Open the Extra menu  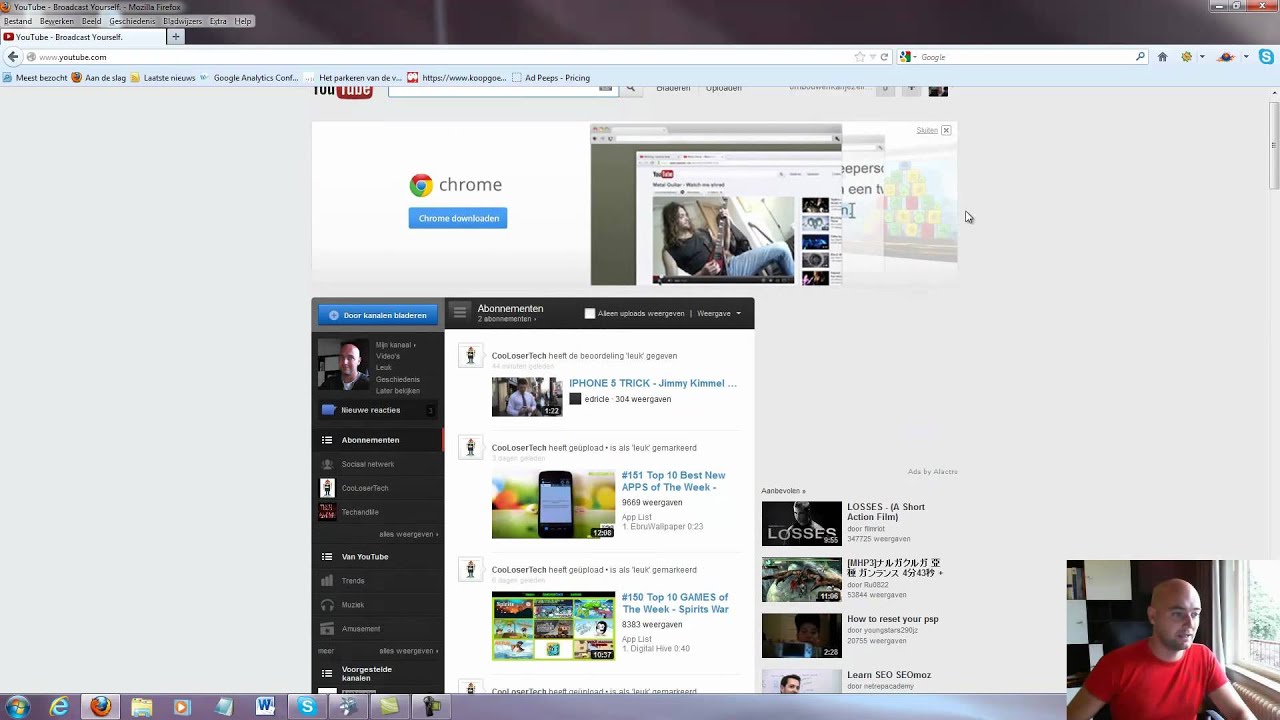pos(218,21)
